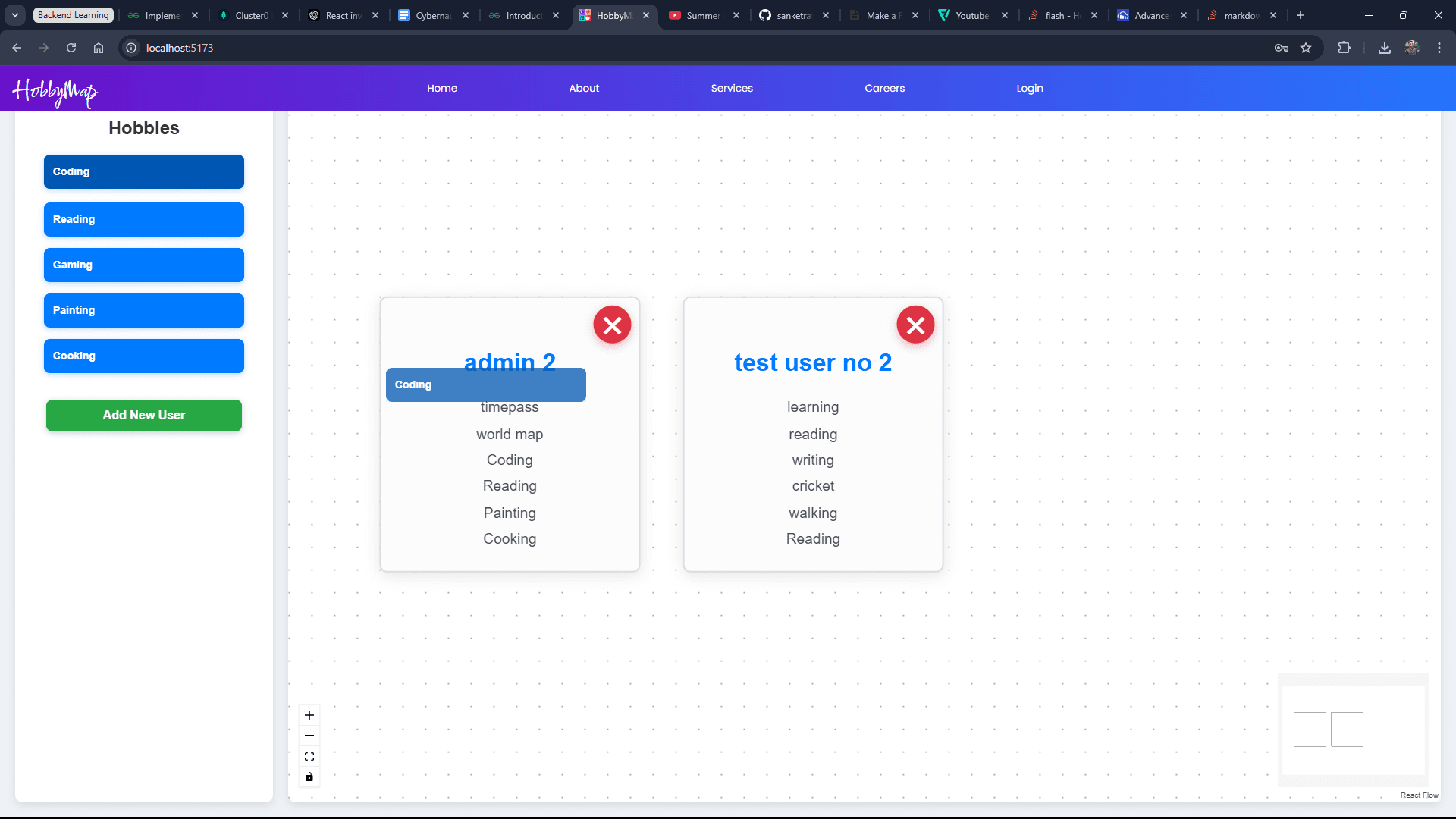Fit view using the canvas control
Image resolution: width=1456 pixels, height=819 pixels.
(309, 756)
